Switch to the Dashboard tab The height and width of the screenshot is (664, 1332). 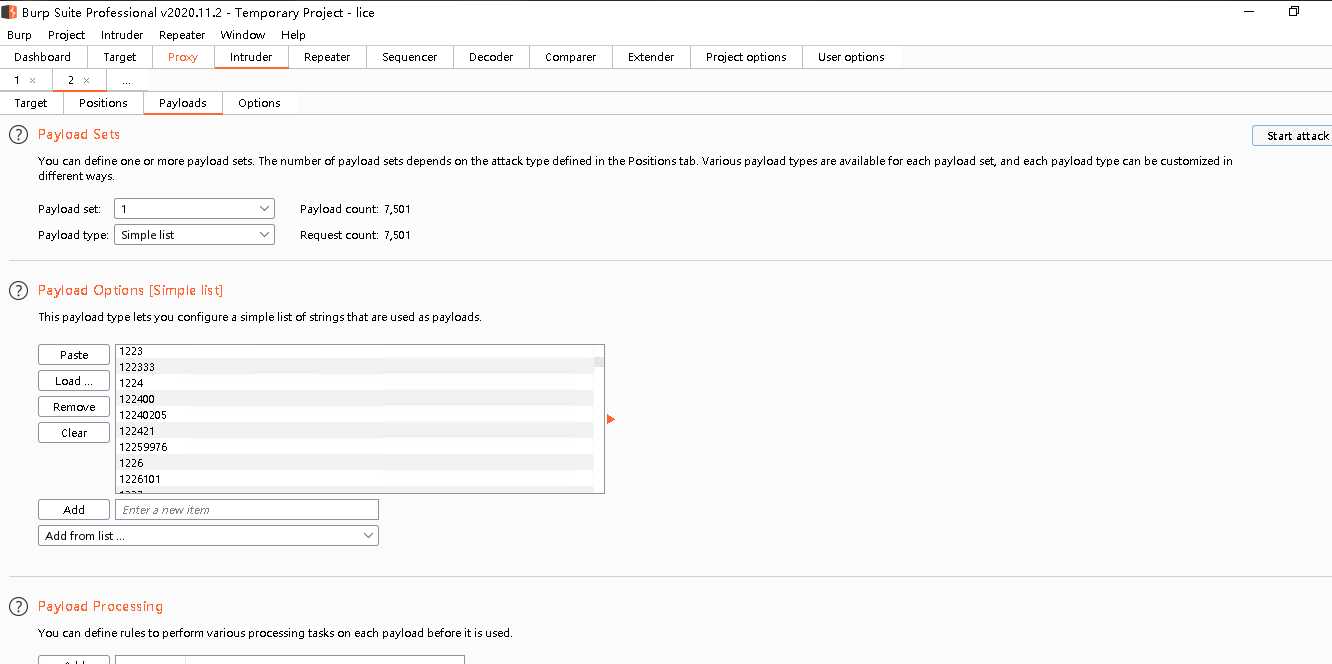tap(43, 57)
